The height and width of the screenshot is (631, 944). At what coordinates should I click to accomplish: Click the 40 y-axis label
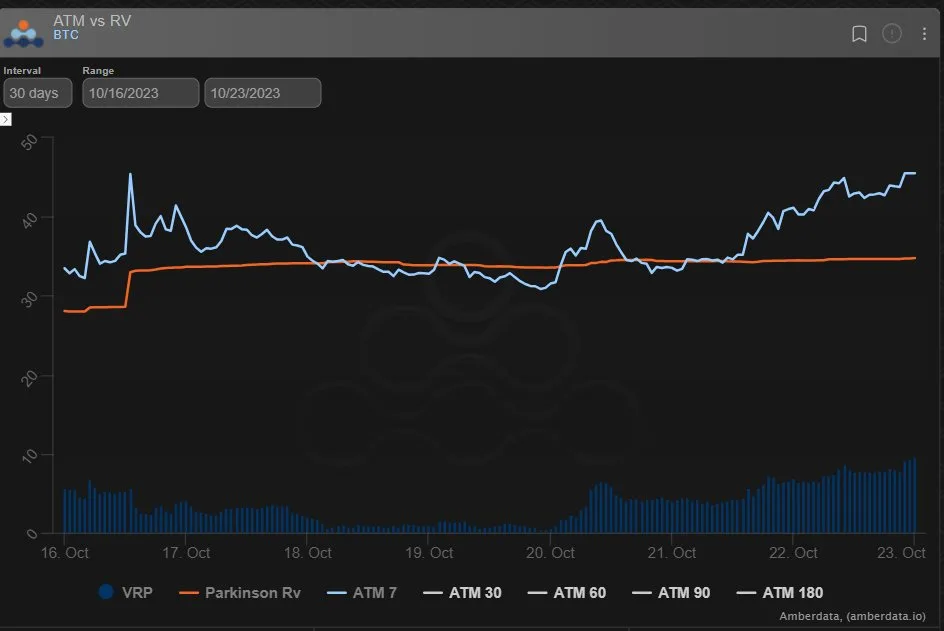[29, 220]
